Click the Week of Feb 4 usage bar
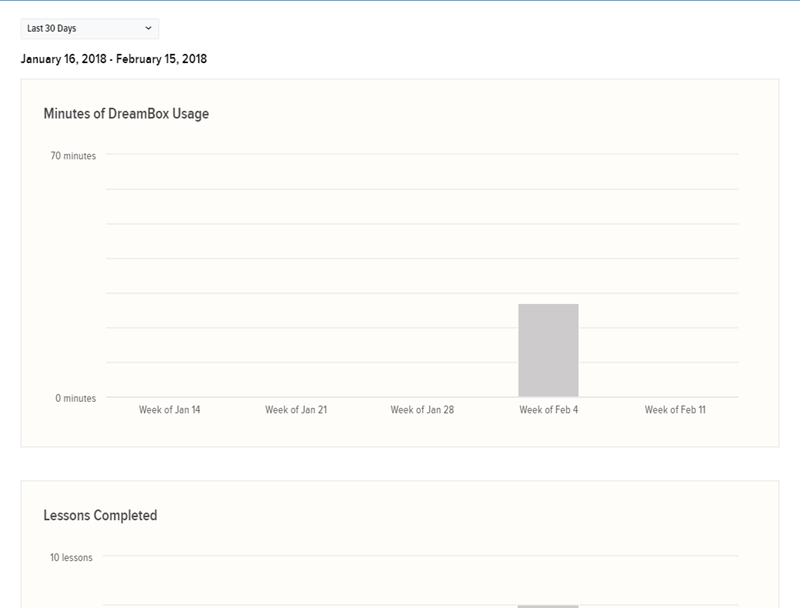 548,350
